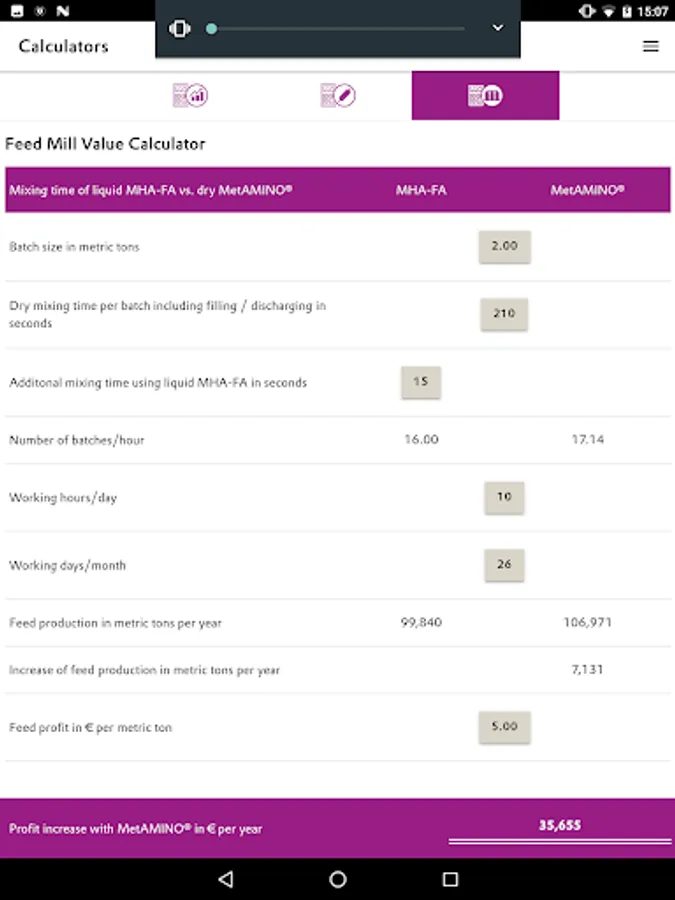Expand the volume panel chevron

point(498,28)
